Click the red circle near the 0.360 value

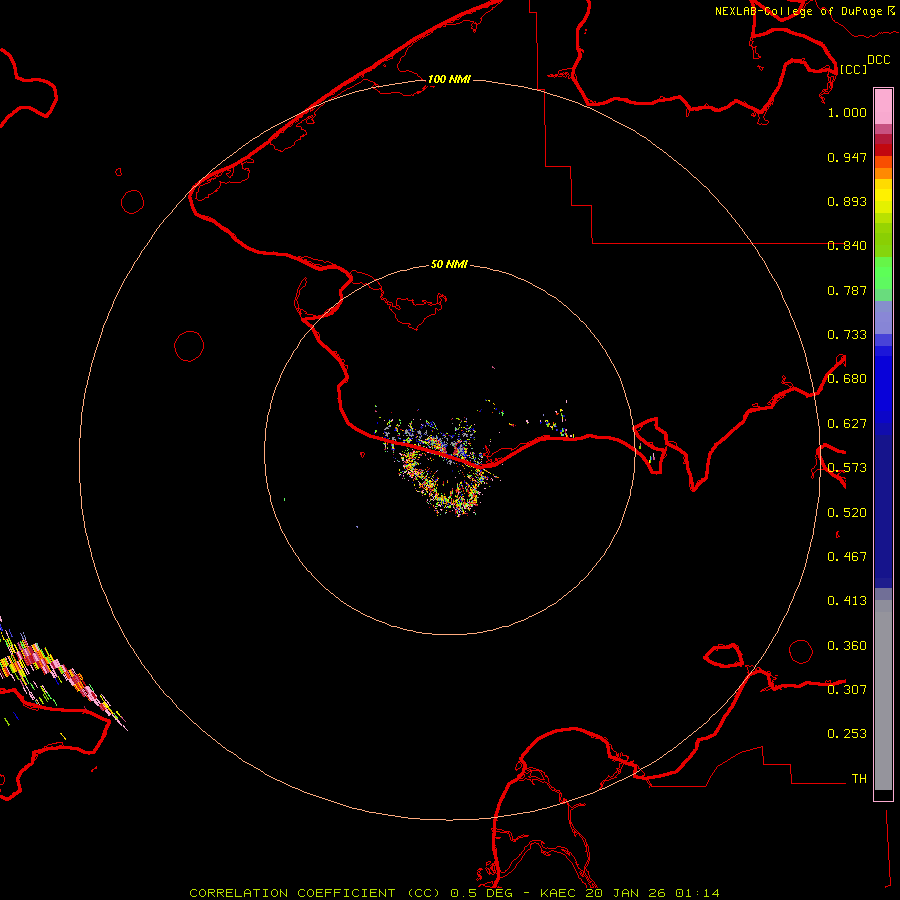point(801,651)
